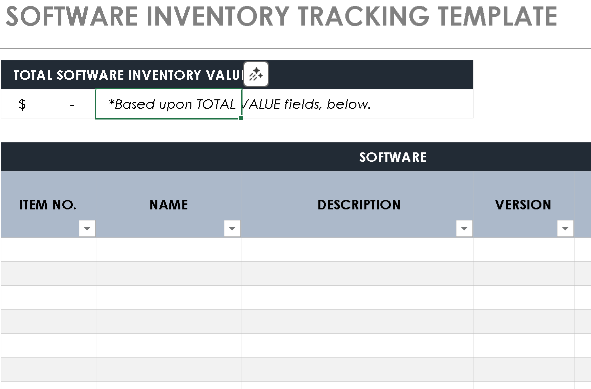Image resolution: width=591 pixels, height=389 pixels.
Task: Click the 'SOFTWARE' section header
Action: pyautogui.click(x=393, y=157)
